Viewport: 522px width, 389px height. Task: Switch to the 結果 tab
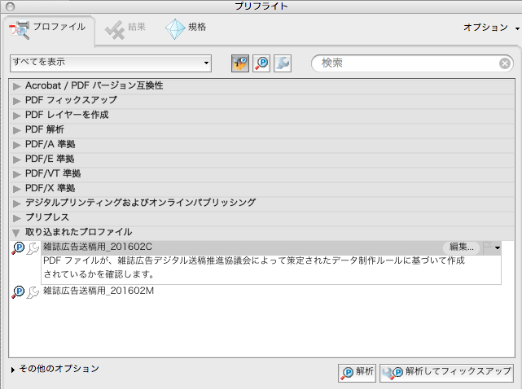125,29
